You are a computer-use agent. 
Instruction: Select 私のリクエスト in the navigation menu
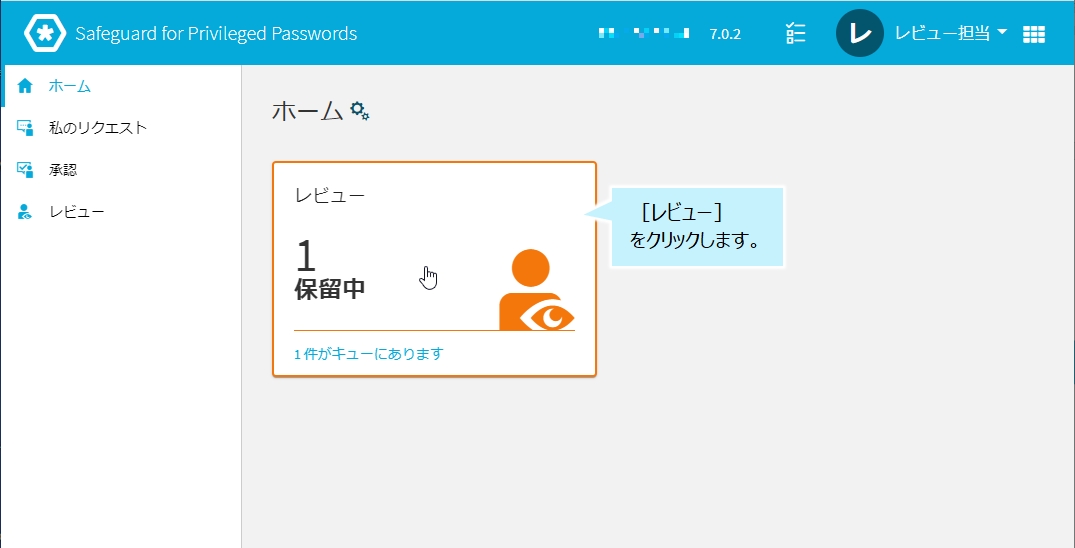coord(97,128)
